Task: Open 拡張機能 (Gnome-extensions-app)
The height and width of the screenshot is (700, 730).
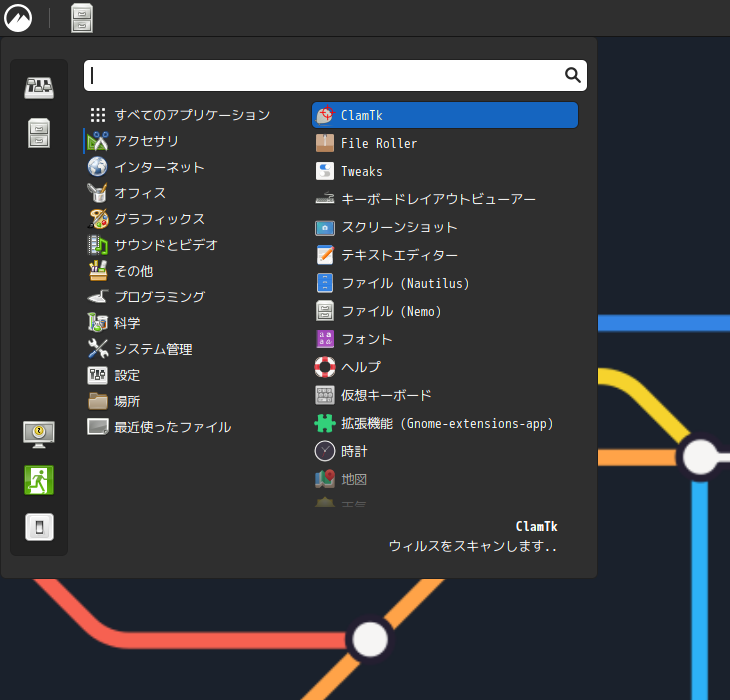Action: 445,423
